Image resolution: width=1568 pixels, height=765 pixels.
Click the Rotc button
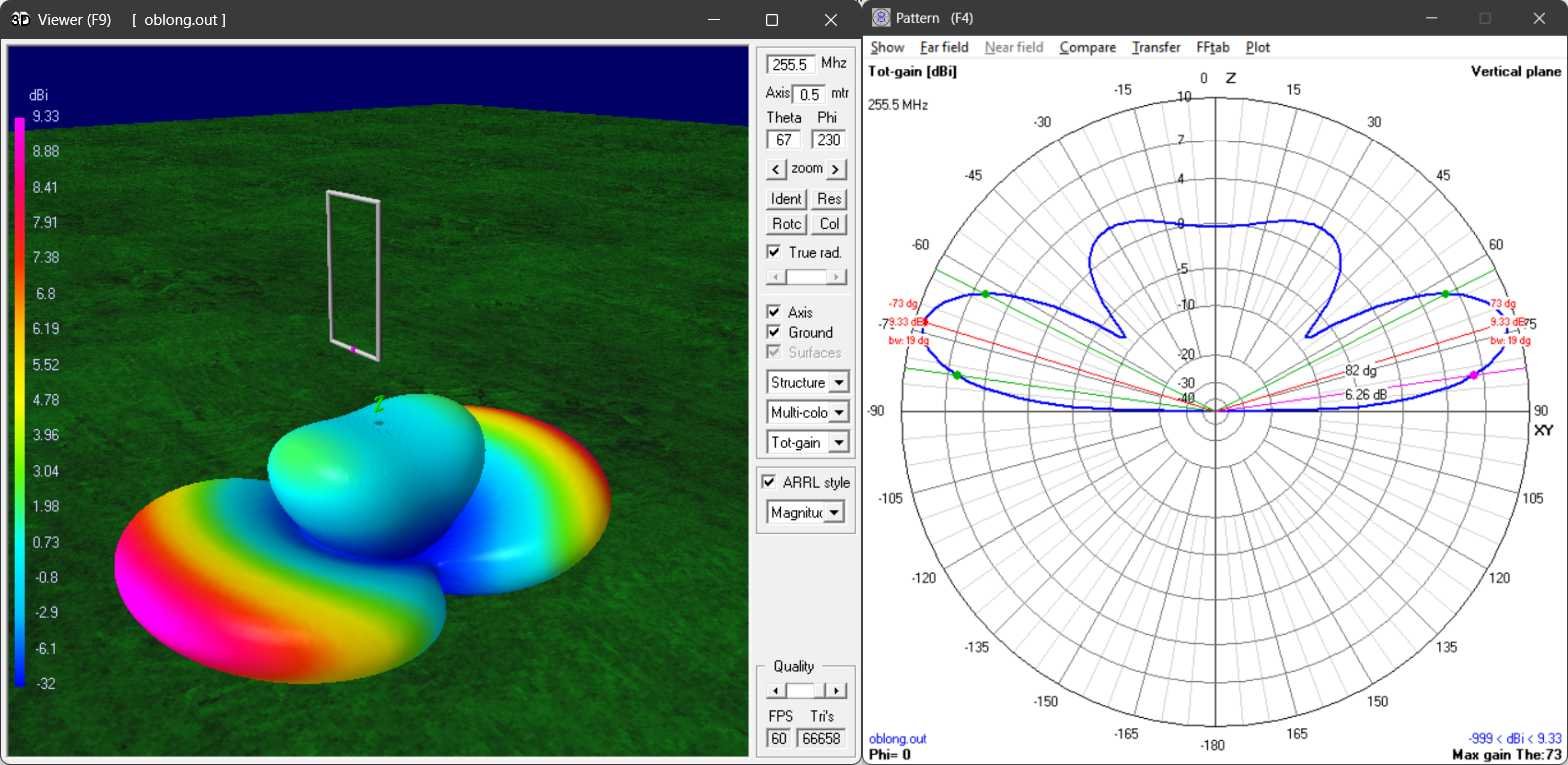pos(785,224)
